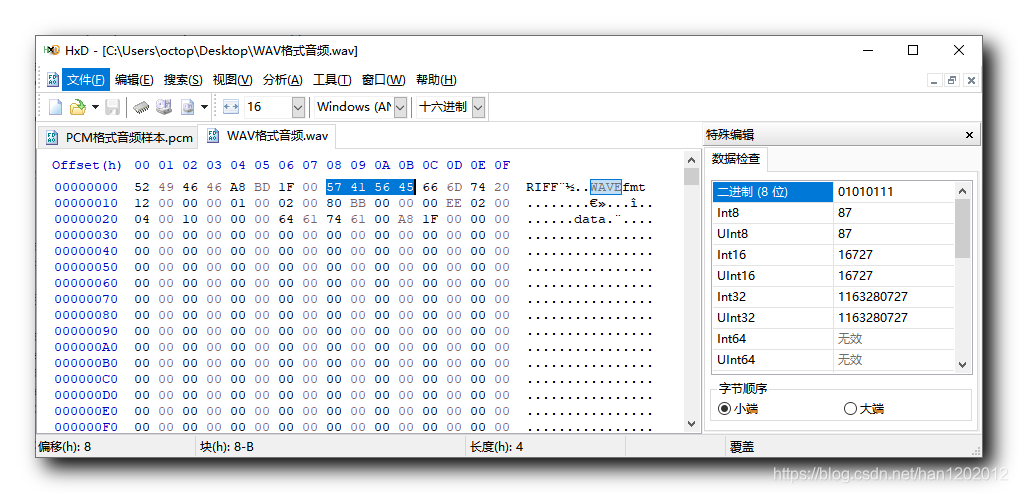Click the 覆盖 overwrite mode status
This screenshot has height=493, width=1018.
[x=742, y=447]
